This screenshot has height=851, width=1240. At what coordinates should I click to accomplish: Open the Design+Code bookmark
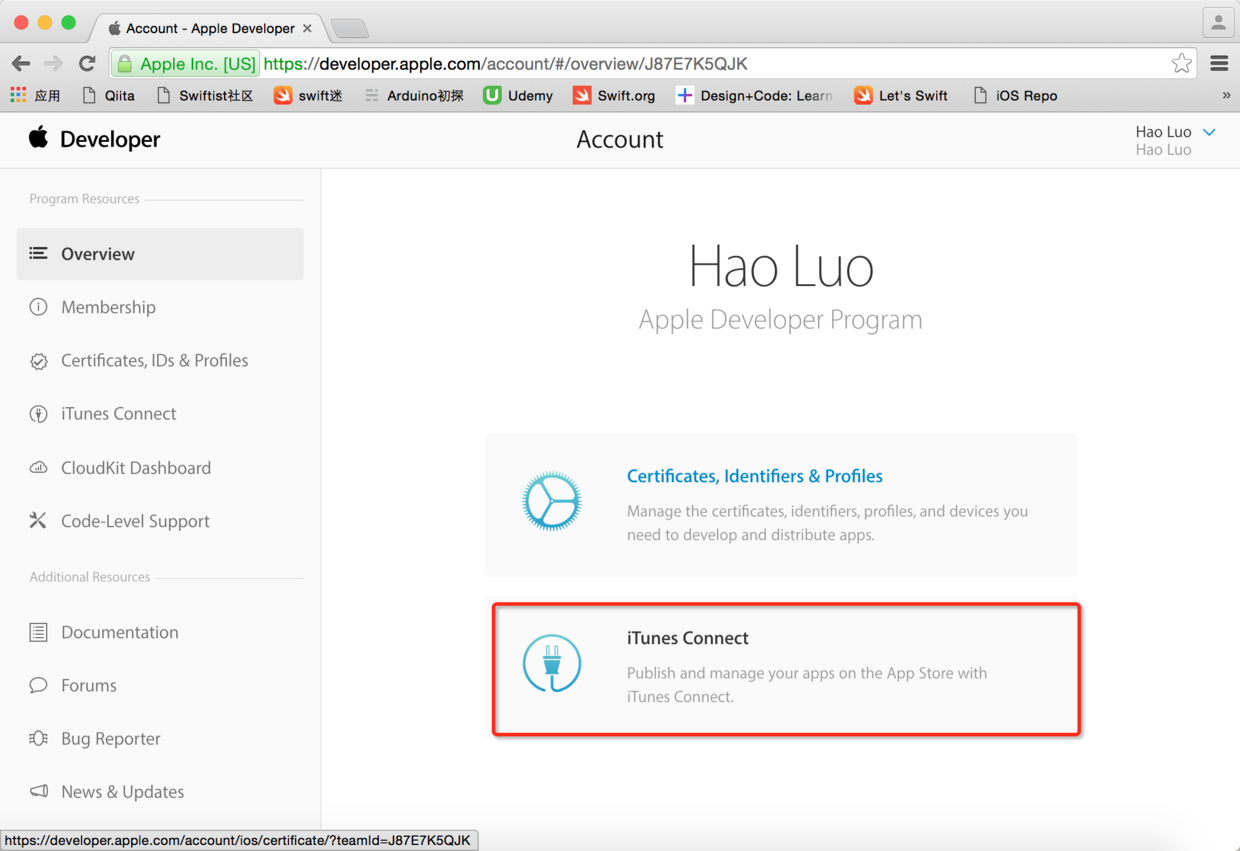point(755,95)
